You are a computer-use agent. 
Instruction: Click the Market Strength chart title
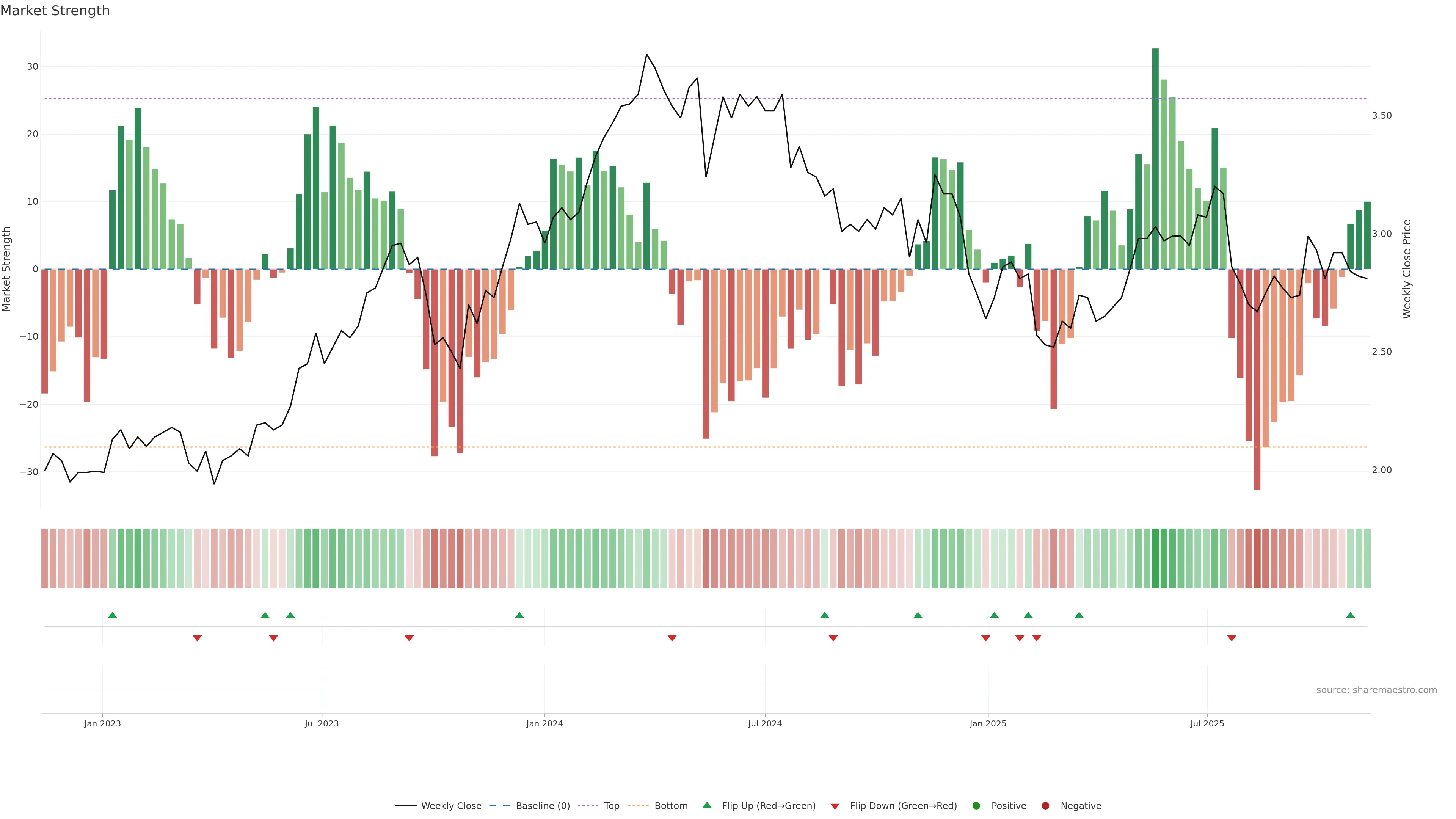tap(55, 11)
